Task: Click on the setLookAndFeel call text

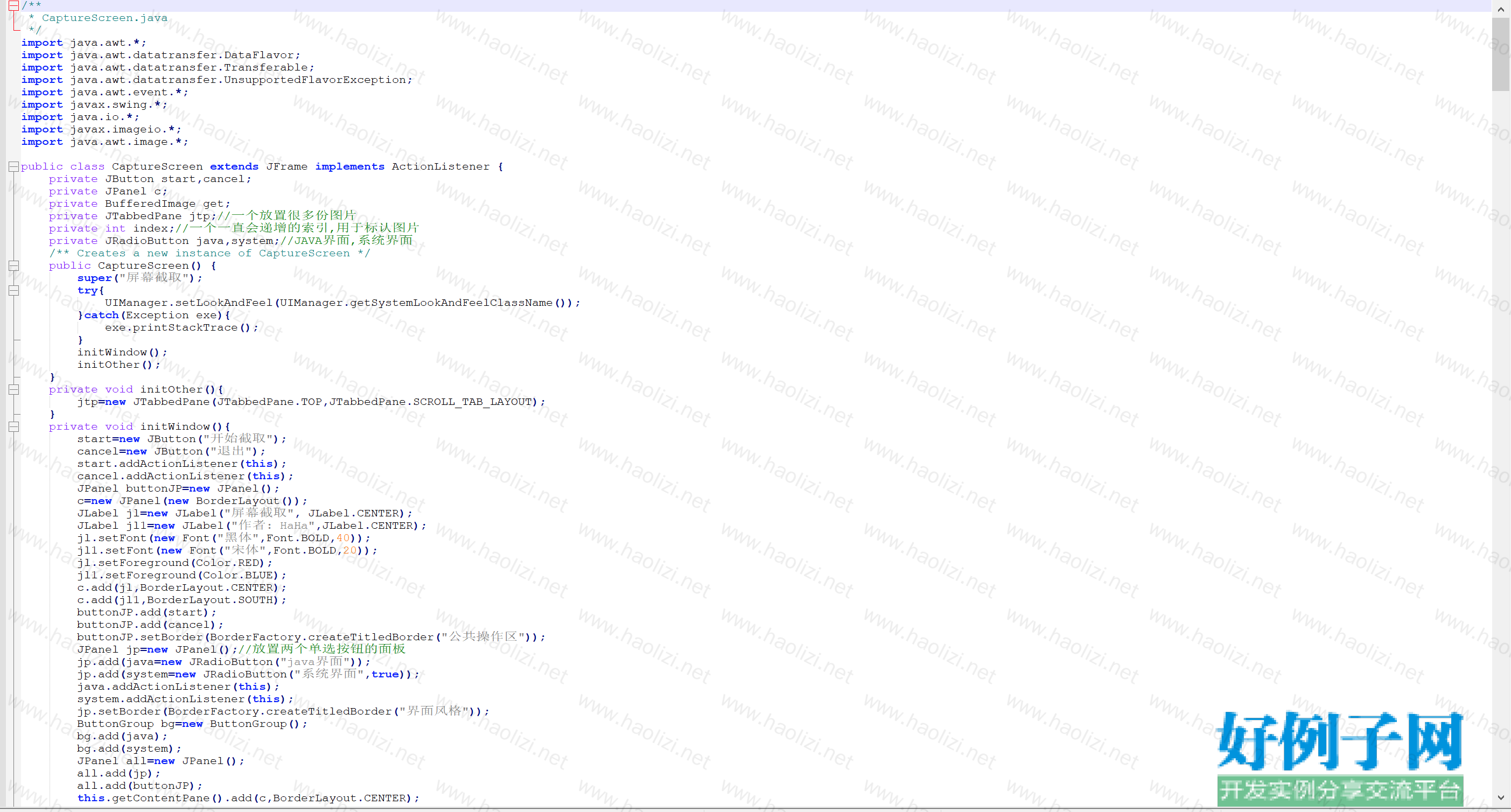Action: [223, 303]
